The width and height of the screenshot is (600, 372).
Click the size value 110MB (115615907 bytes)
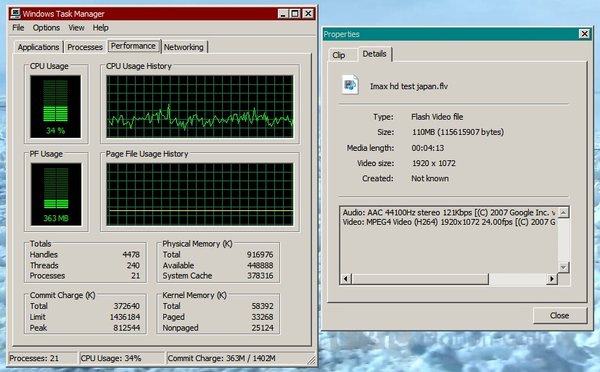458,132
